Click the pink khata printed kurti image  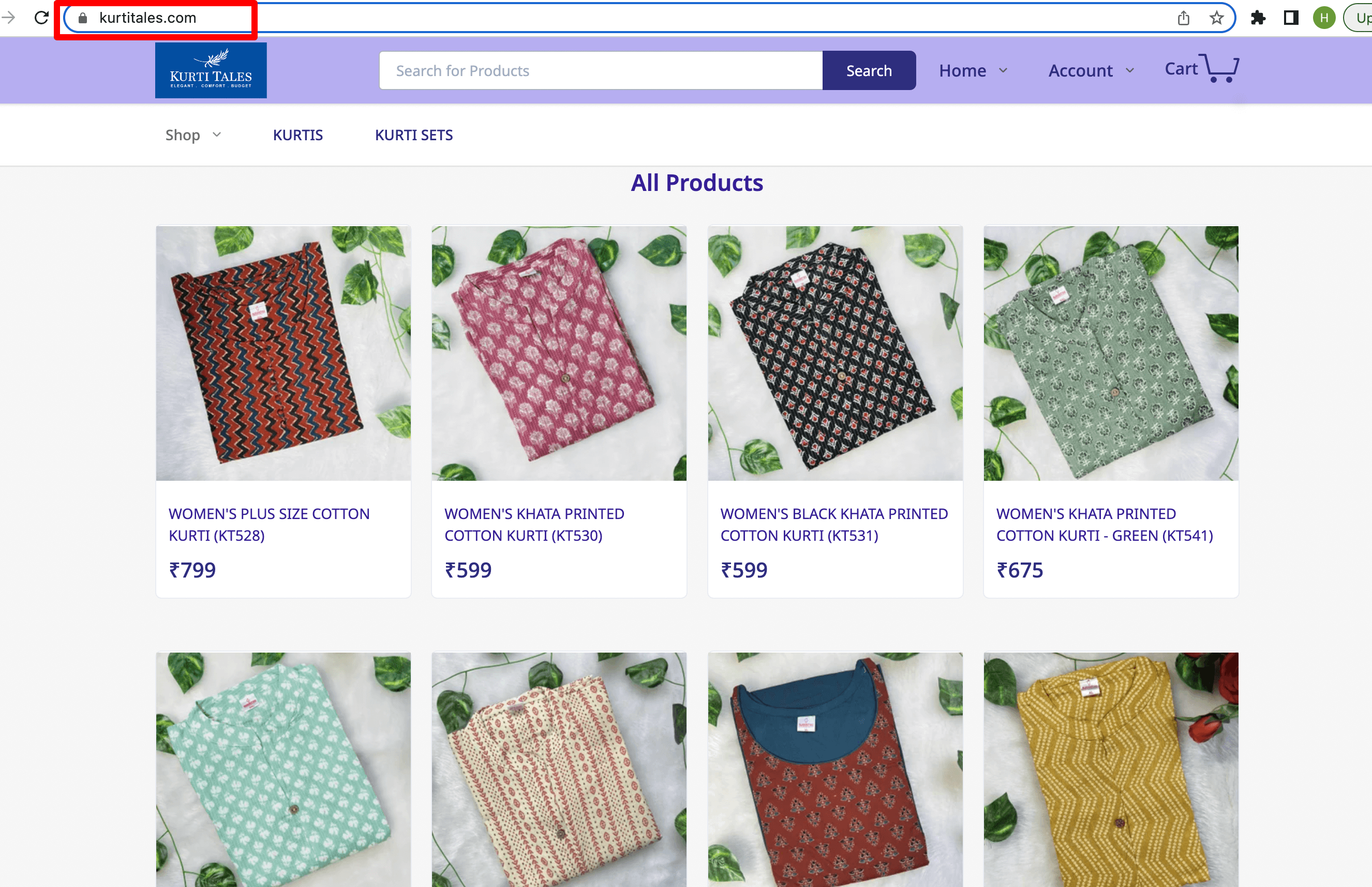pos(558,353)
